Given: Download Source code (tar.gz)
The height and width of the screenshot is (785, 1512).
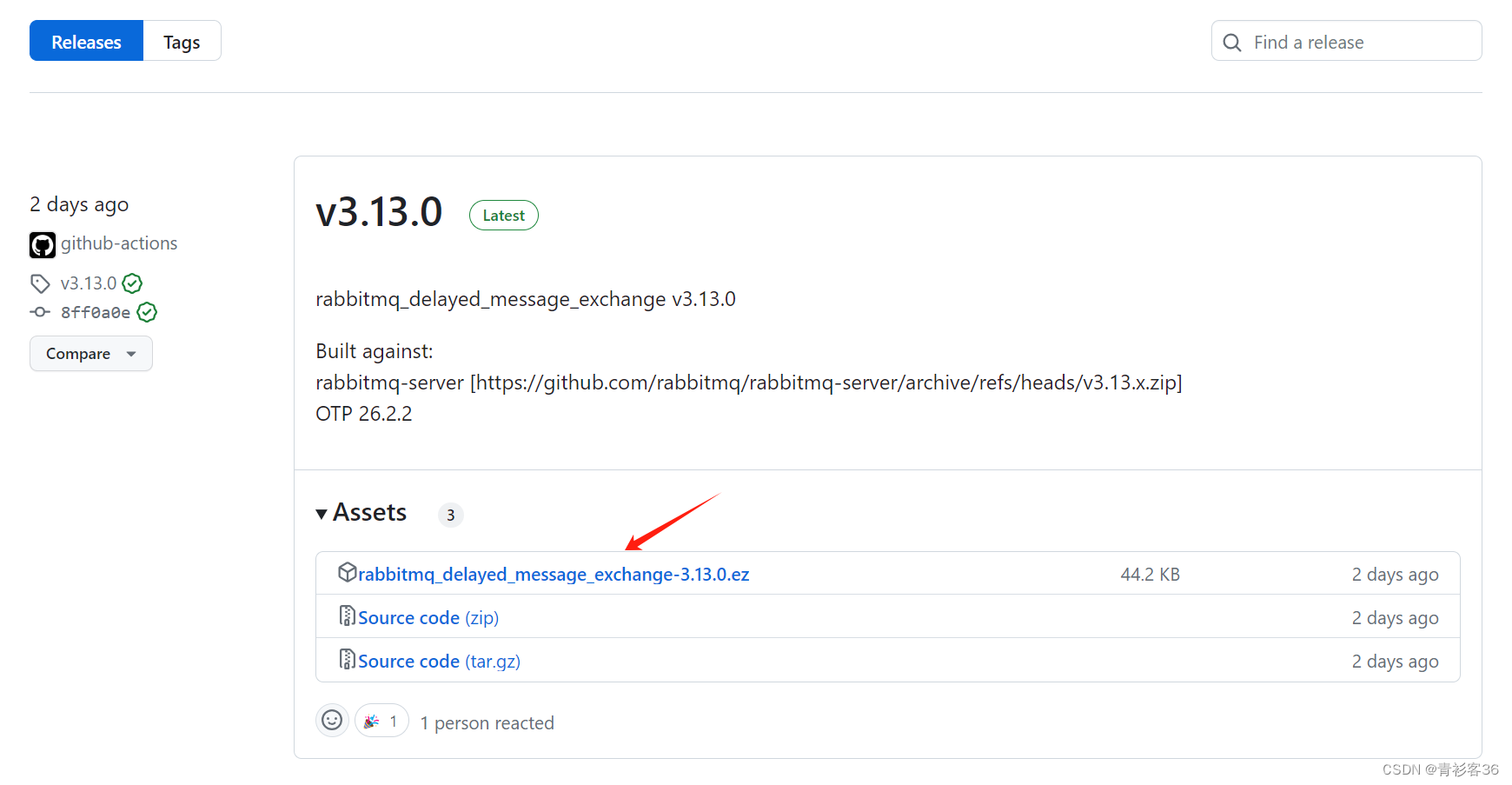Looking at the screenshot, I should point(440,662).
